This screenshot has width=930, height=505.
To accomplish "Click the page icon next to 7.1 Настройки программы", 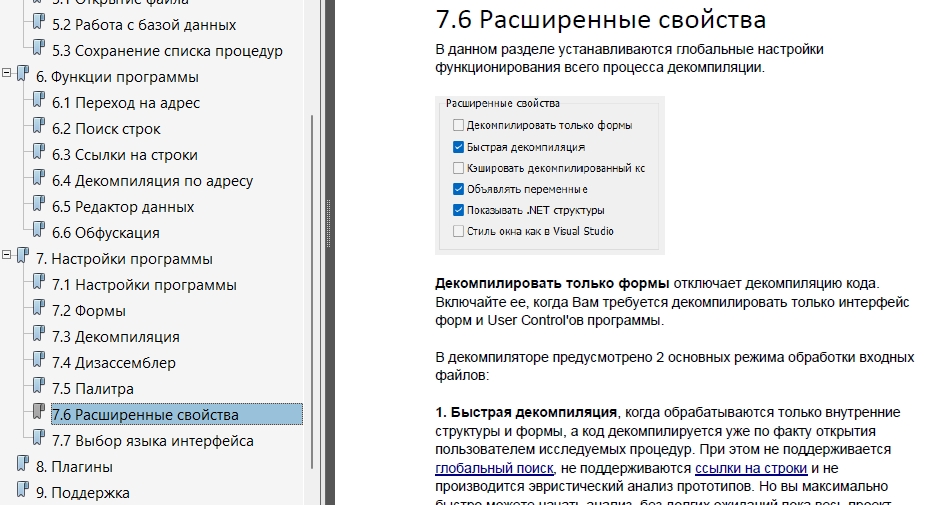I will (x=39, y=282).
